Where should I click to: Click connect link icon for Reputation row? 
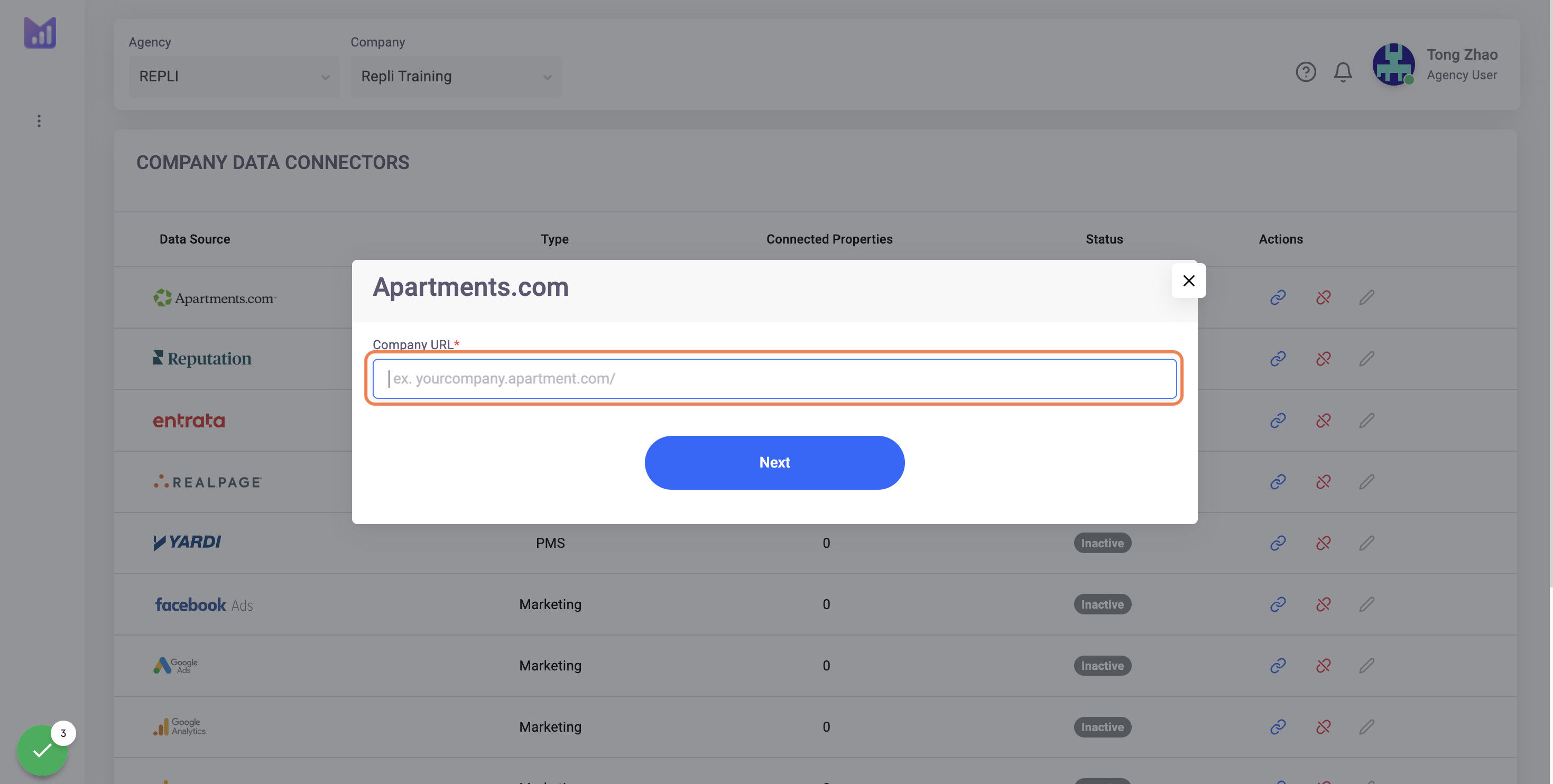tap(1278, 359)
